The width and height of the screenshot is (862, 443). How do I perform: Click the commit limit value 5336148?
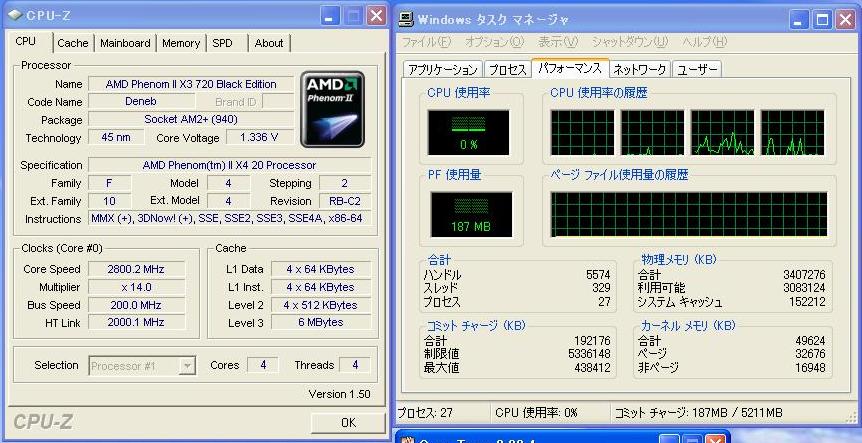[x=589, y=354]
